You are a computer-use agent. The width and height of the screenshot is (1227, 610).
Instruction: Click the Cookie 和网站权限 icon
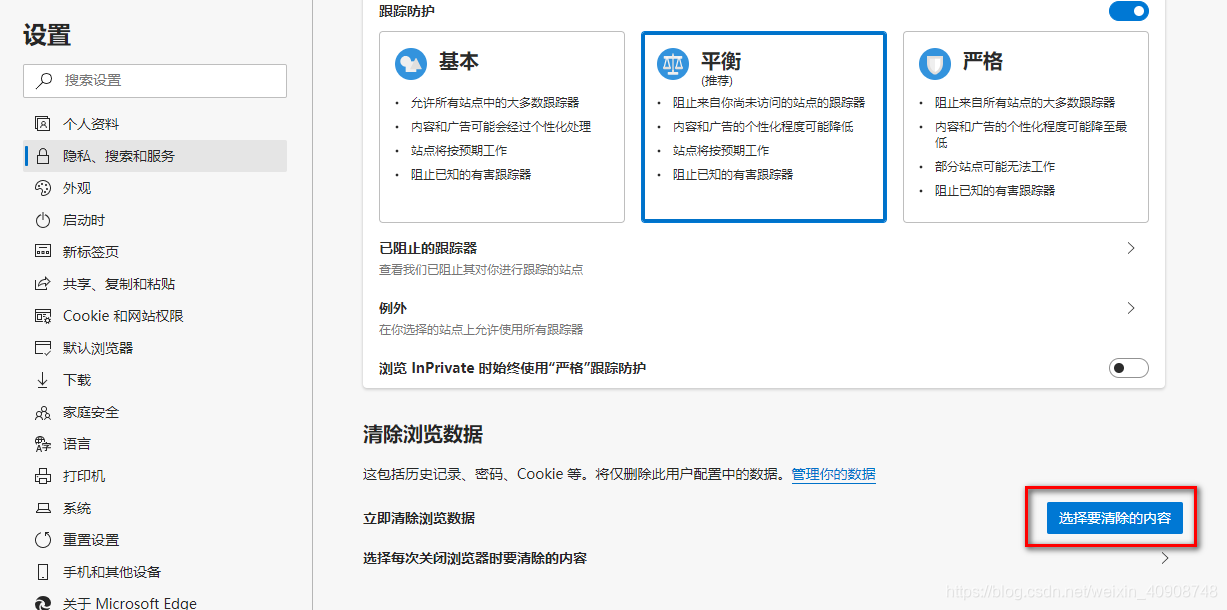[x=42, y=316]
